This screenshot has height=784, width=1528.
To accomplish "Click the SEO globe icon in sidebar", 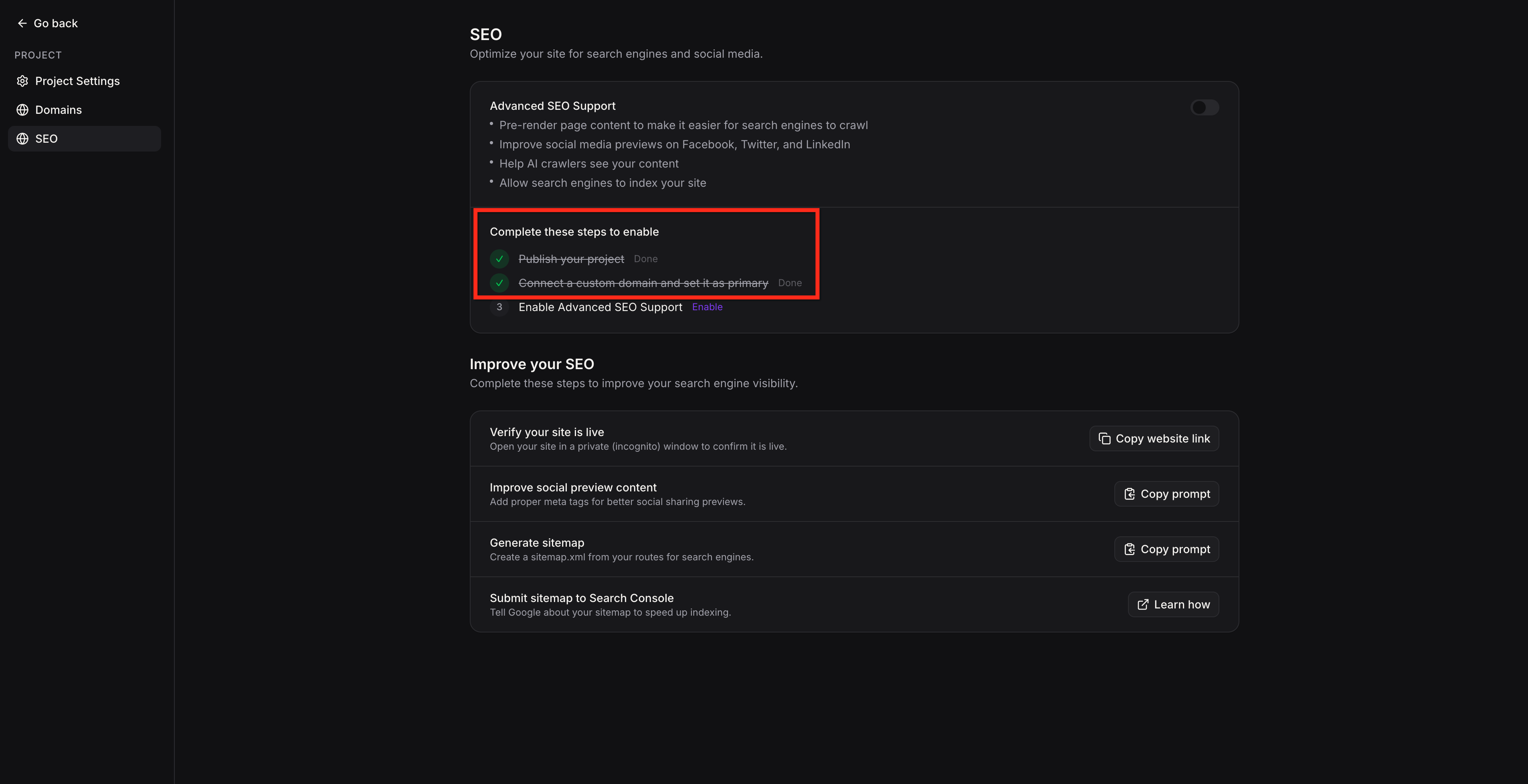I will [x=22, y=139].
